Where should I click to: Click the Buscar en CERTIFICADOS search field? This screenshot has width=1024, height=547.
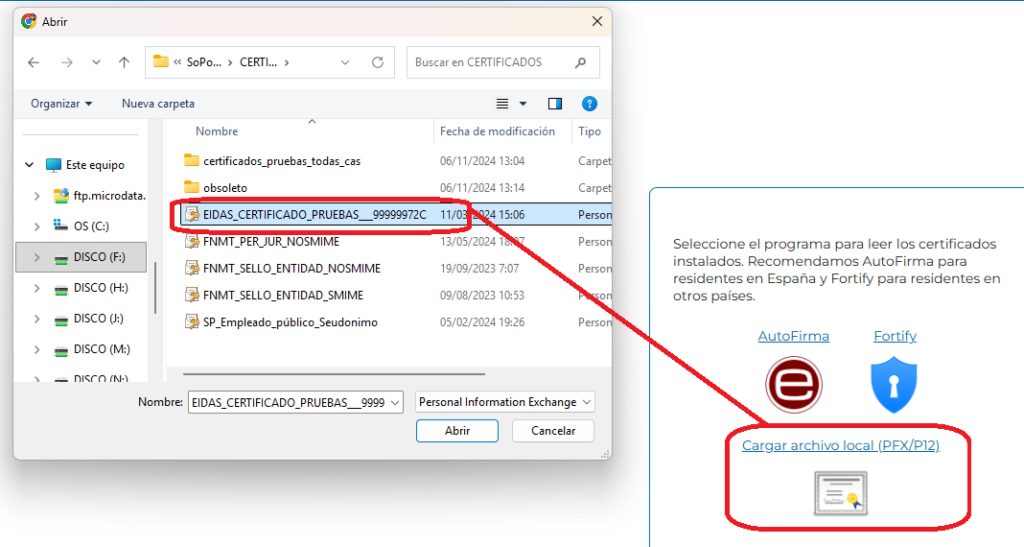pyautogui.click(x=490, y=62)
